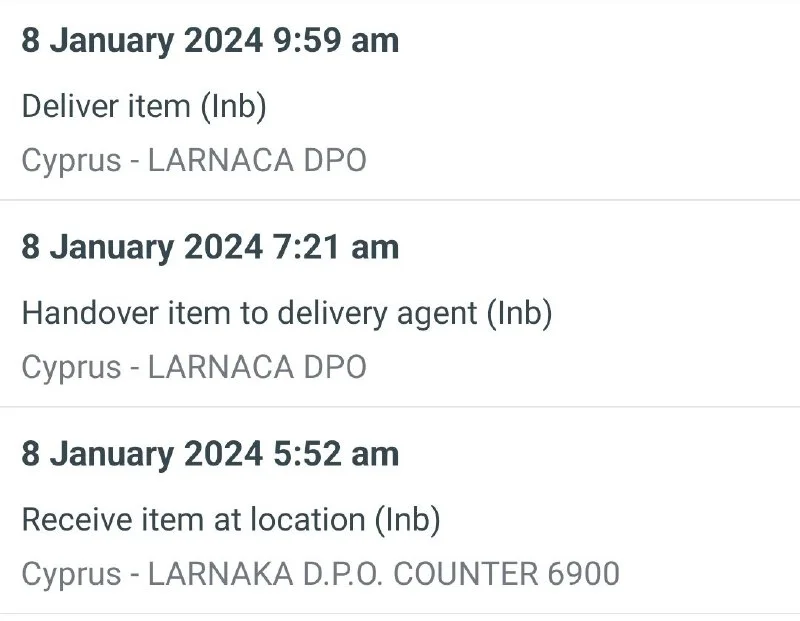Click the 9:59 am time in first entry

coord(335,41)
